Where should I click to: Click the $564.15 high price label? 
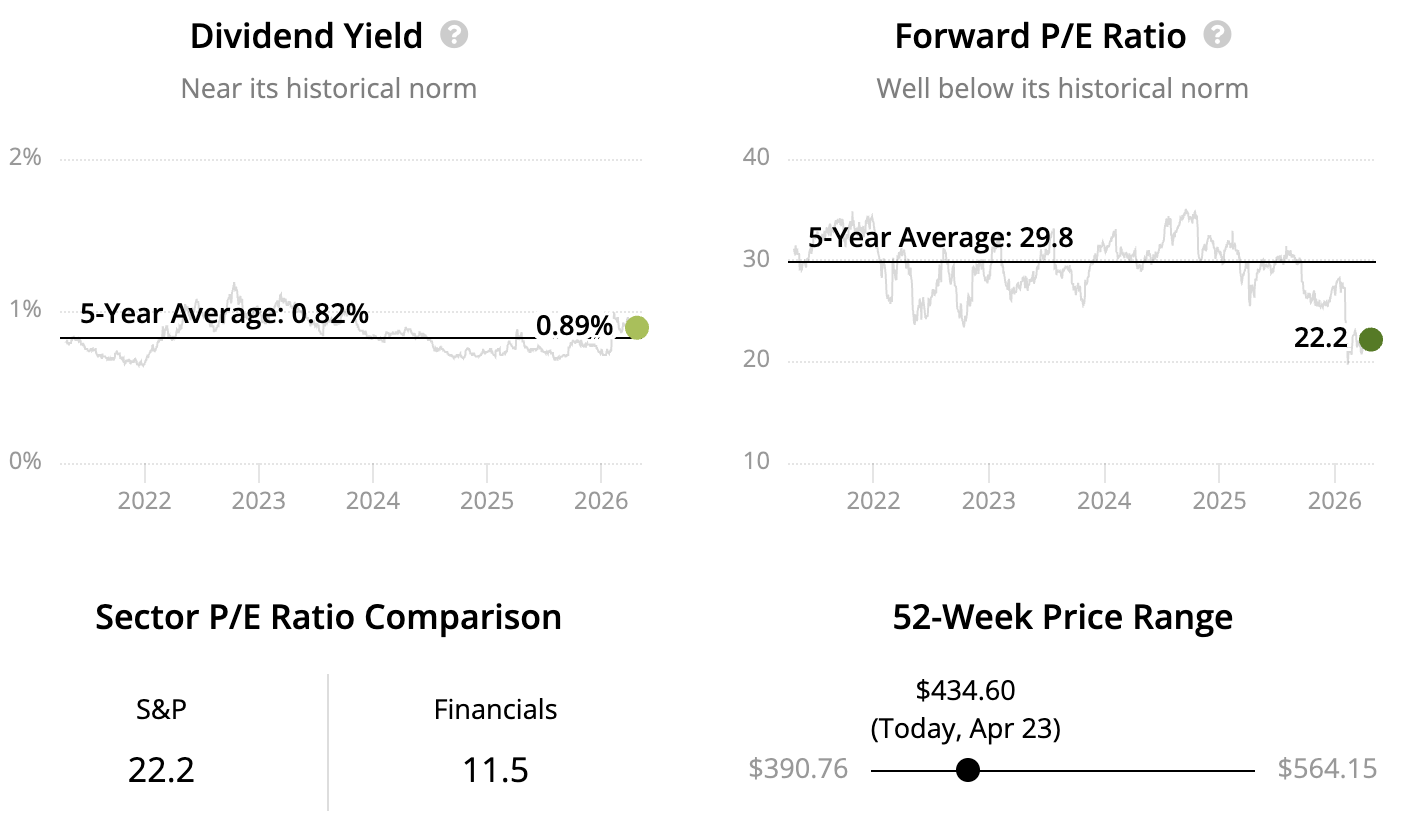(x=1327, y=769)
